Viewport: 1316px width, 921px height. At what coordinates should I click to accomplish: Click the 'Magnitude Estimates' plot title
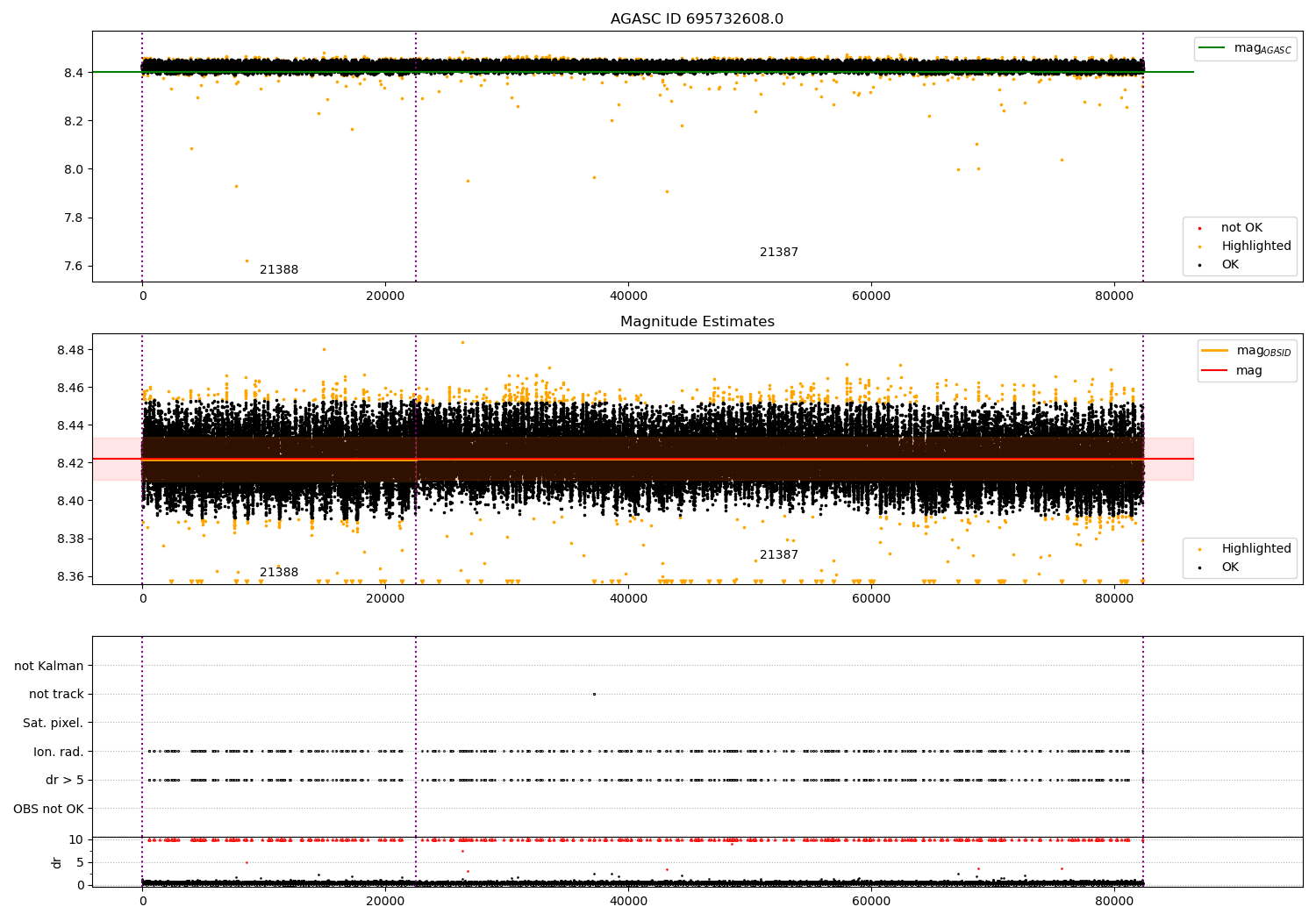697,322
